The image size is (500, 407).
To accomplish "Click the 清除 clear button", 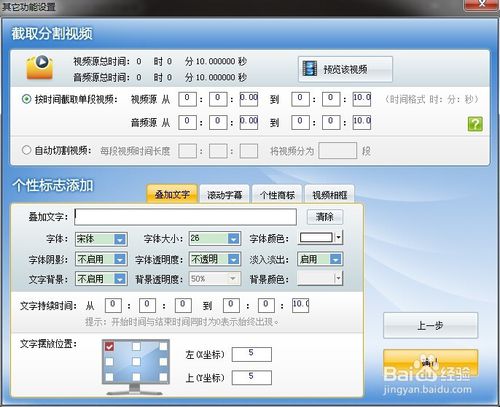I will [325, 217].
